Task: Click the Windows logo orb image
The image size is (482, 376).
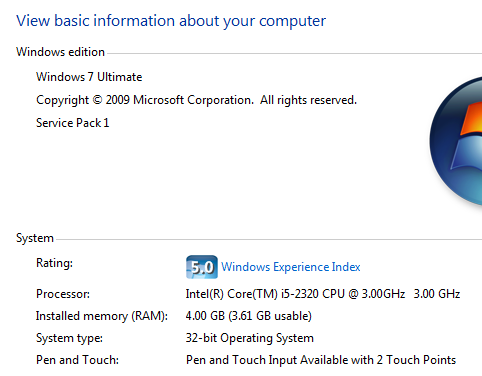Action: [x=456, y=141]
